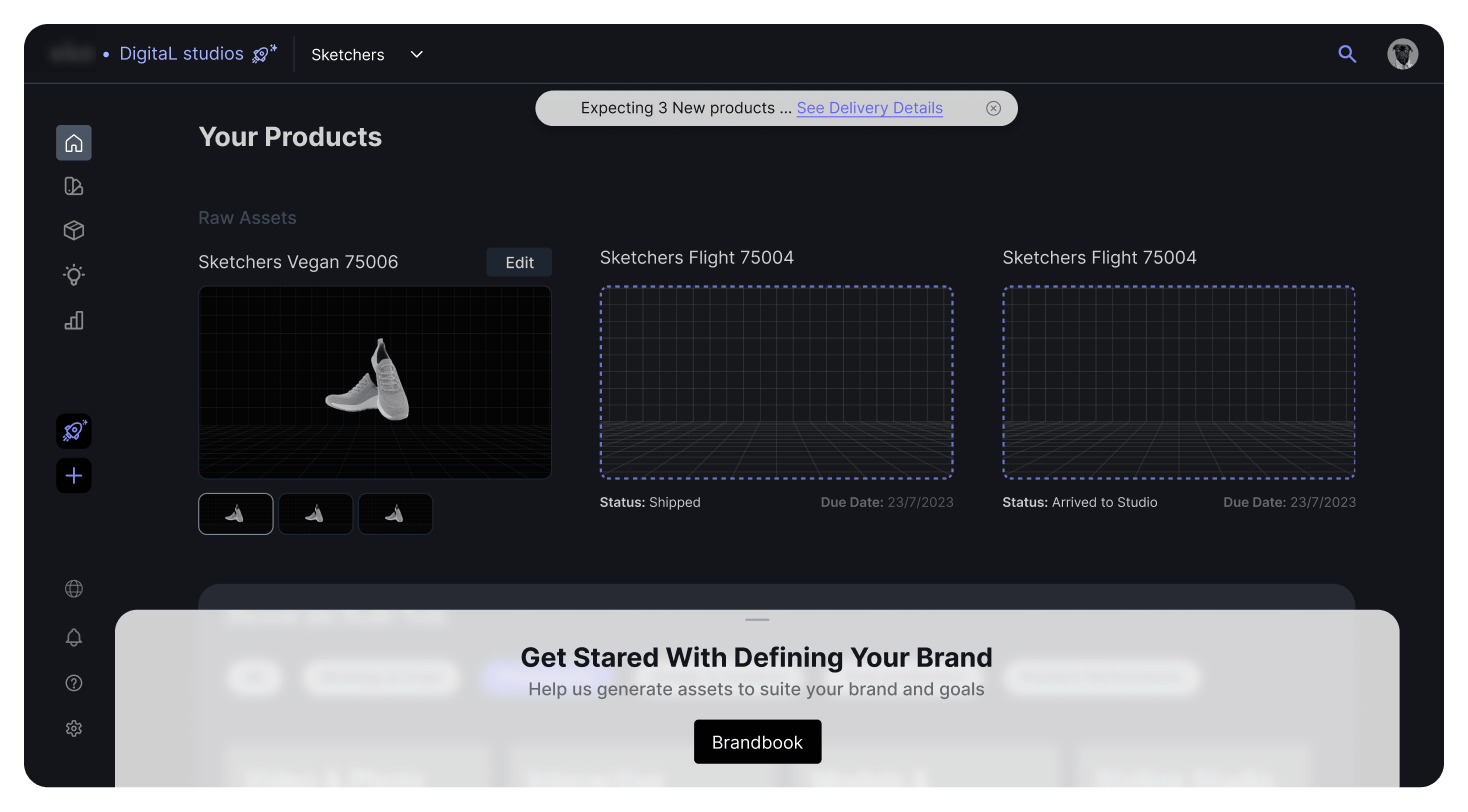1468x812 pixels.
Task: Click the Status: Arrived to Studio text
Action: tap(1080, 502)
